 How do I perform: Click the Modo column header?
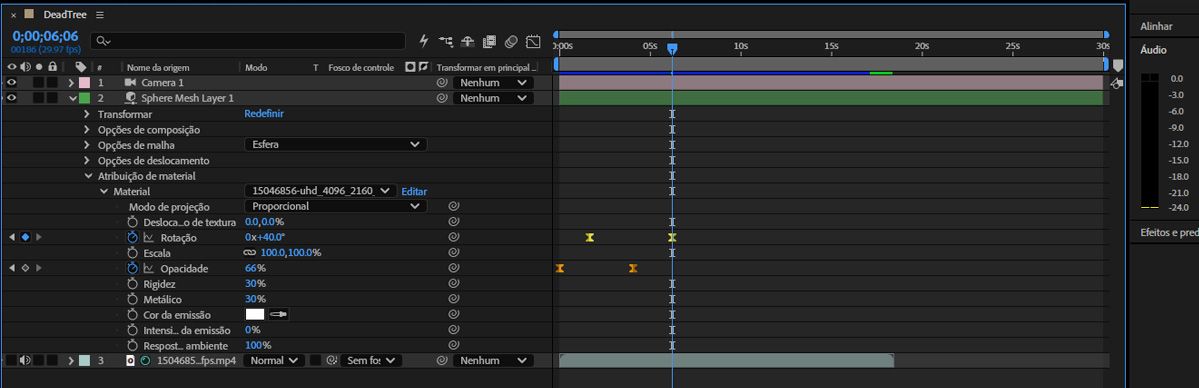coord(256,67)
